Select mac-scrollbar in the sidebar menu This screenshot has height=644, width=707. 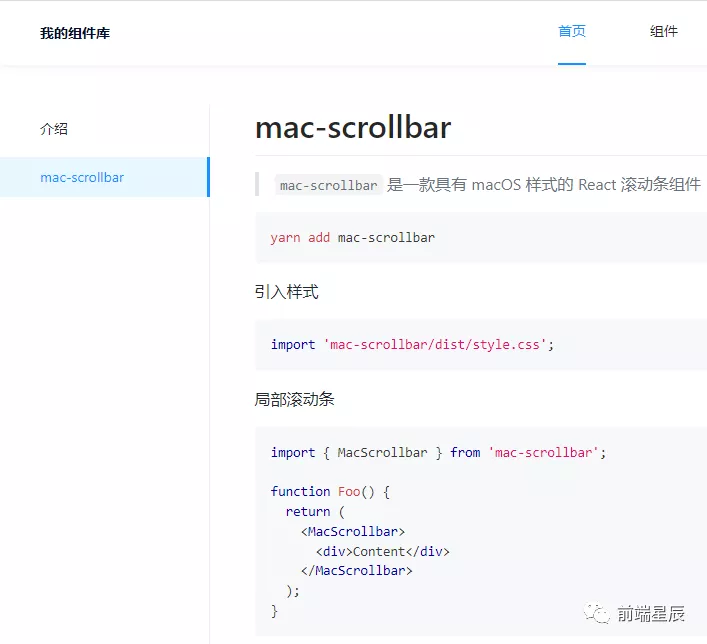tap(105, 177)
